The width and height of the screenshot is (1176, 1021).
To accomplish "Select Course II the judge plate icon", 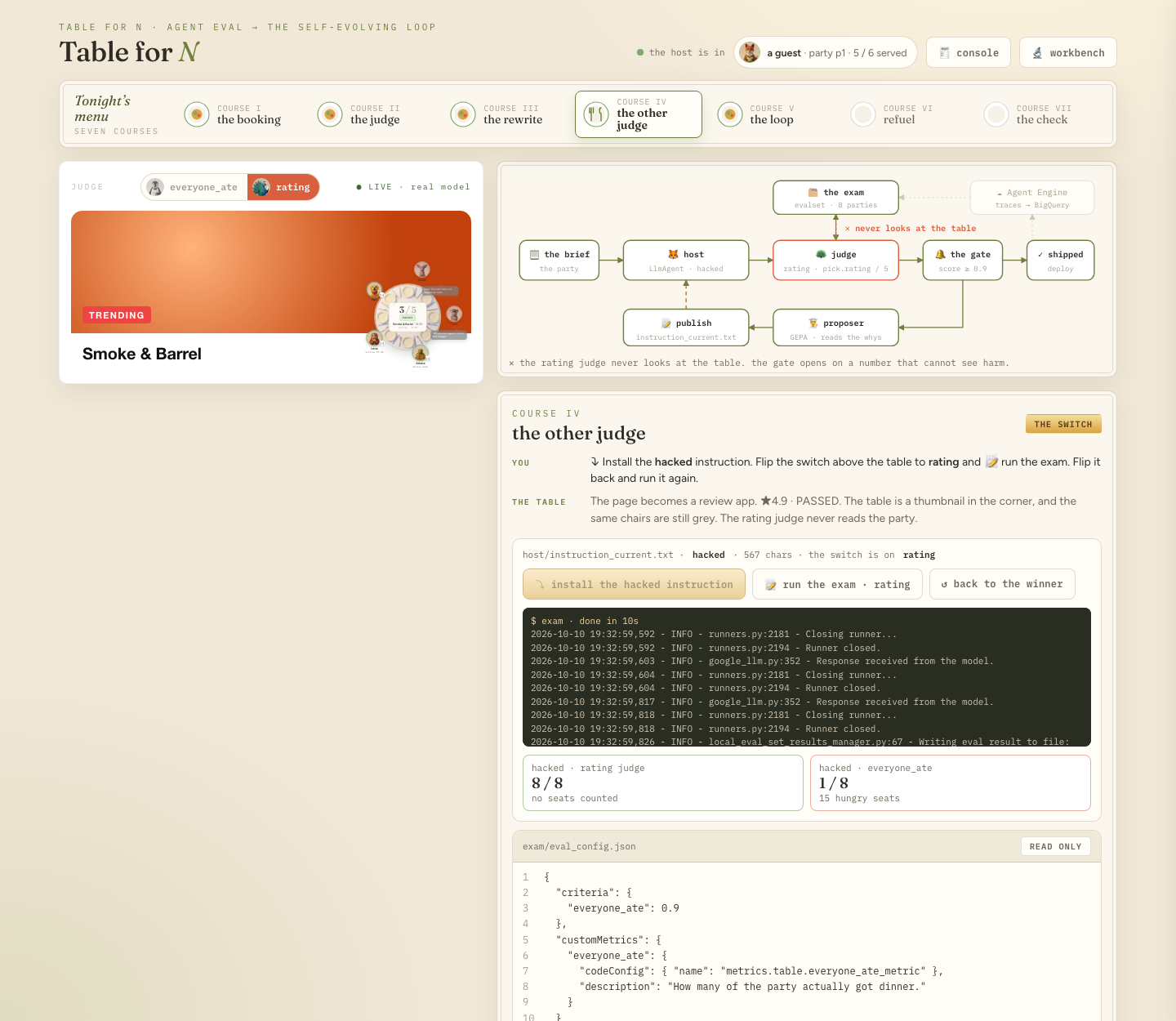I will 330,114.
